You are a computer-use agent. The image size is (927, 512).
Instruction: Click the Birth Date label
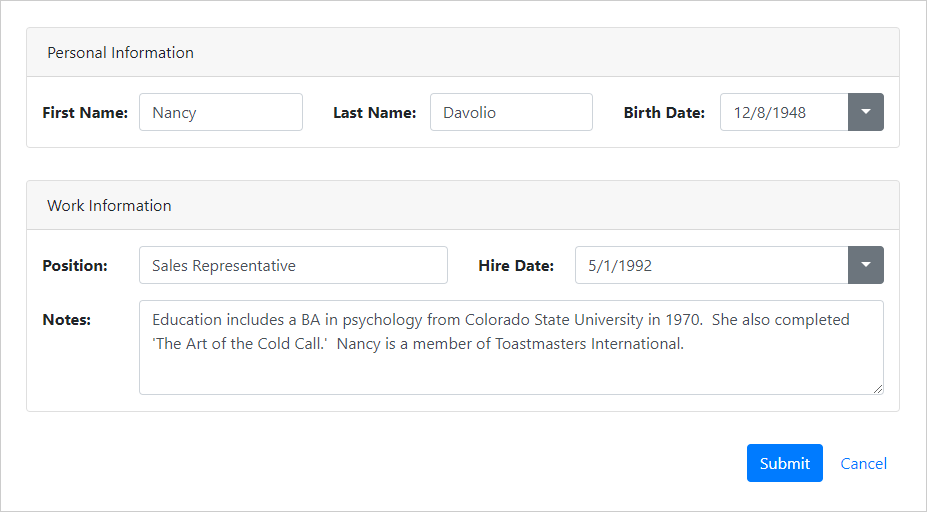point(664,112)
